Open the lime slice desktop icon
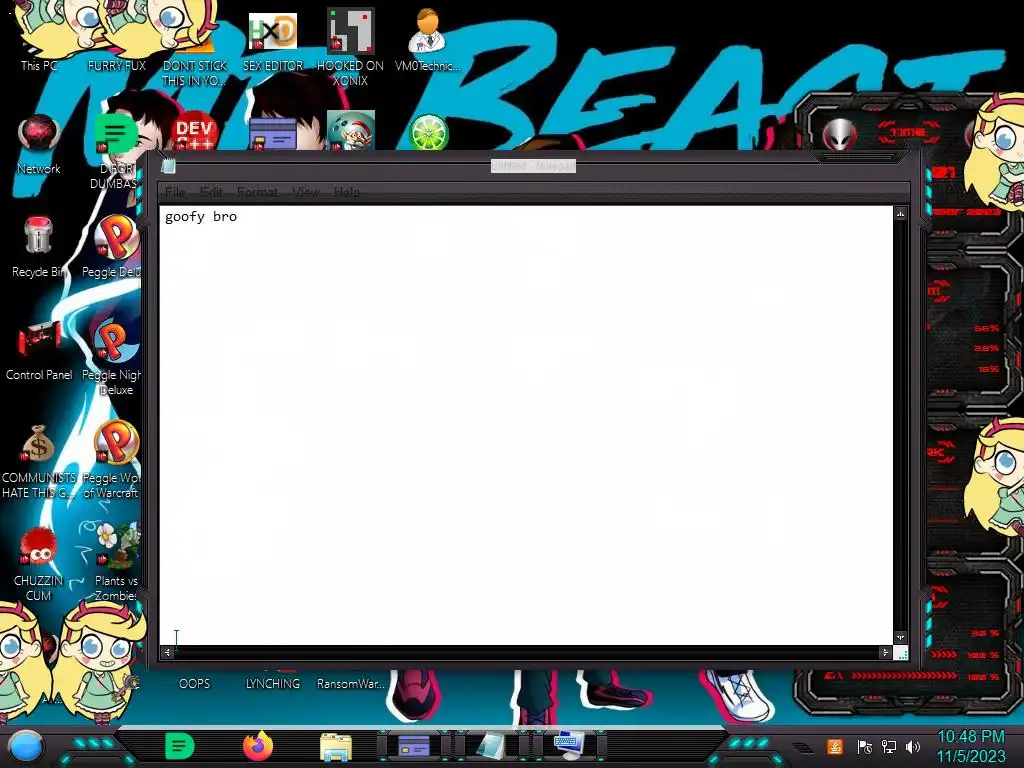This screenshot has width=1024, height=768. point(428,133)
